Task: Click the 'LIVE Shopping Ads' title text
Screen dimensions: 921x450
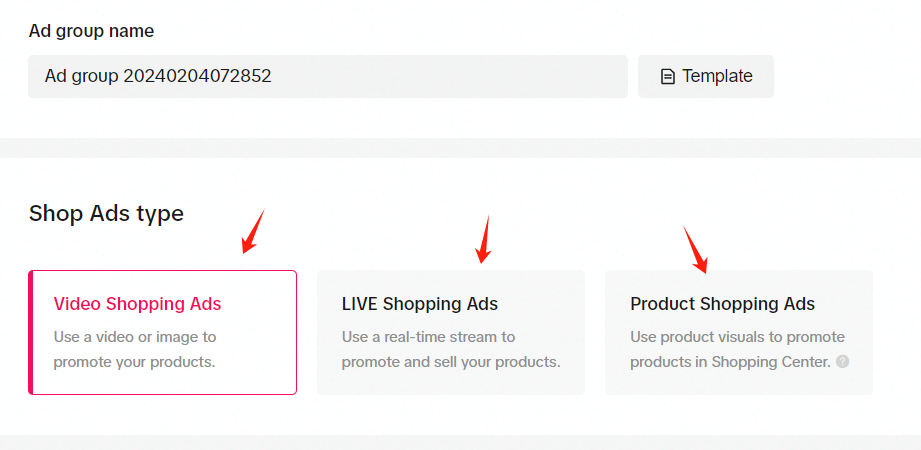Action: (x=419, y=304)
